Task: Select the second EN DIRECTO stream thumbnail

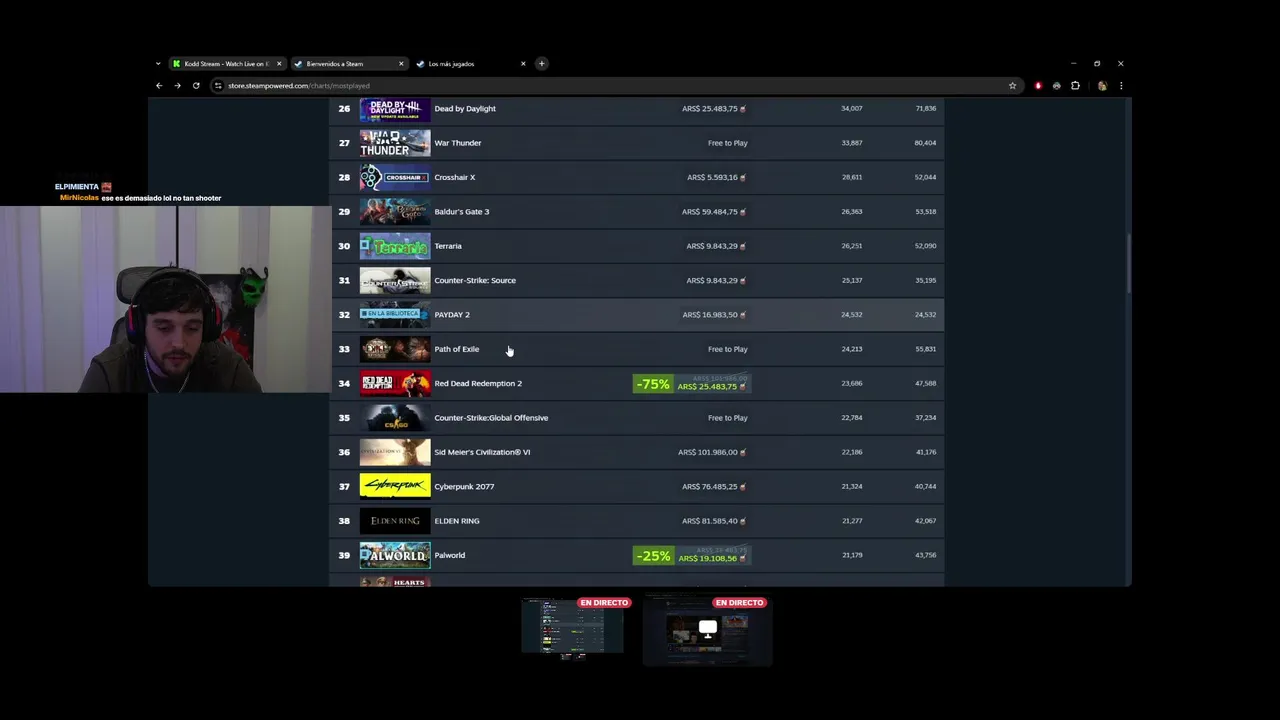Action: 708,629
